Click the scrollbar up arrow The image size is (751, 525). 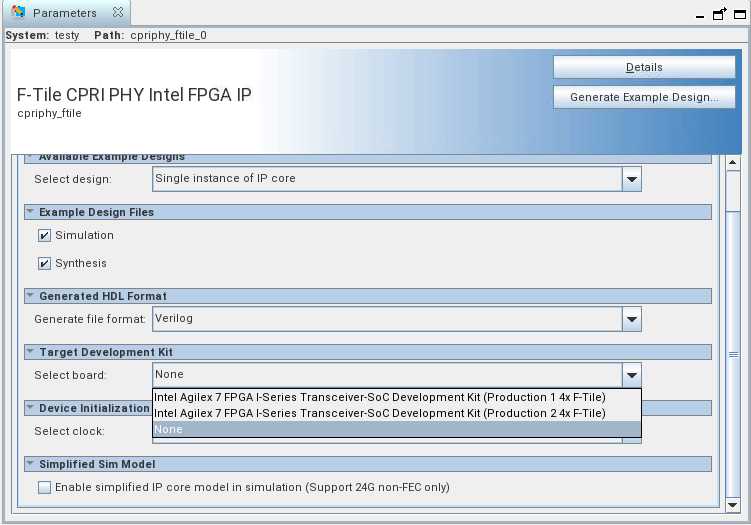point(733,162)
